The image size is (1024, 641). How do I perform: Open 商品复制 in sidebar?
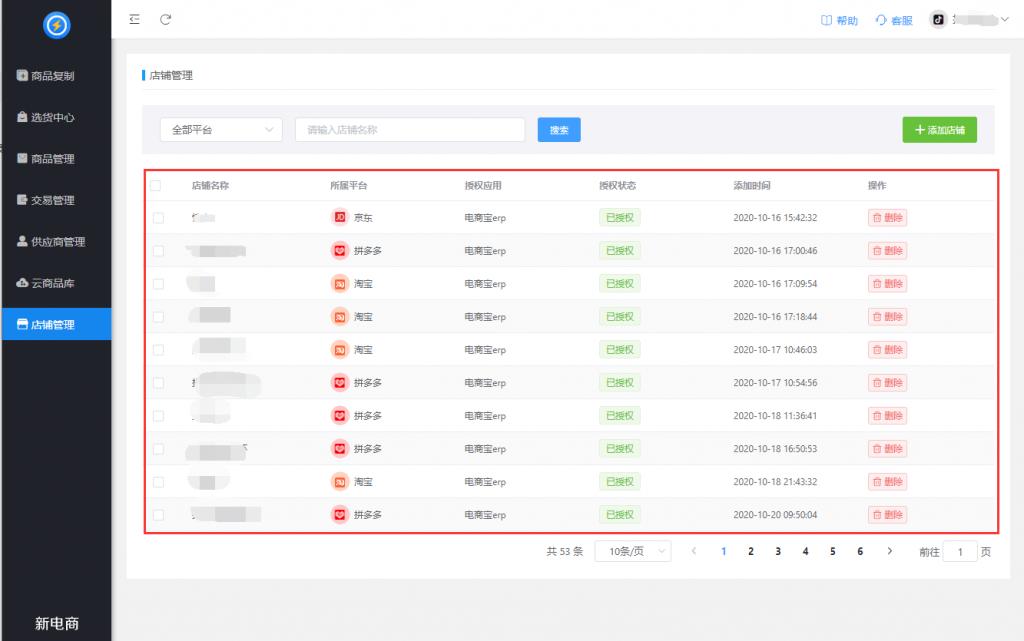46,76
